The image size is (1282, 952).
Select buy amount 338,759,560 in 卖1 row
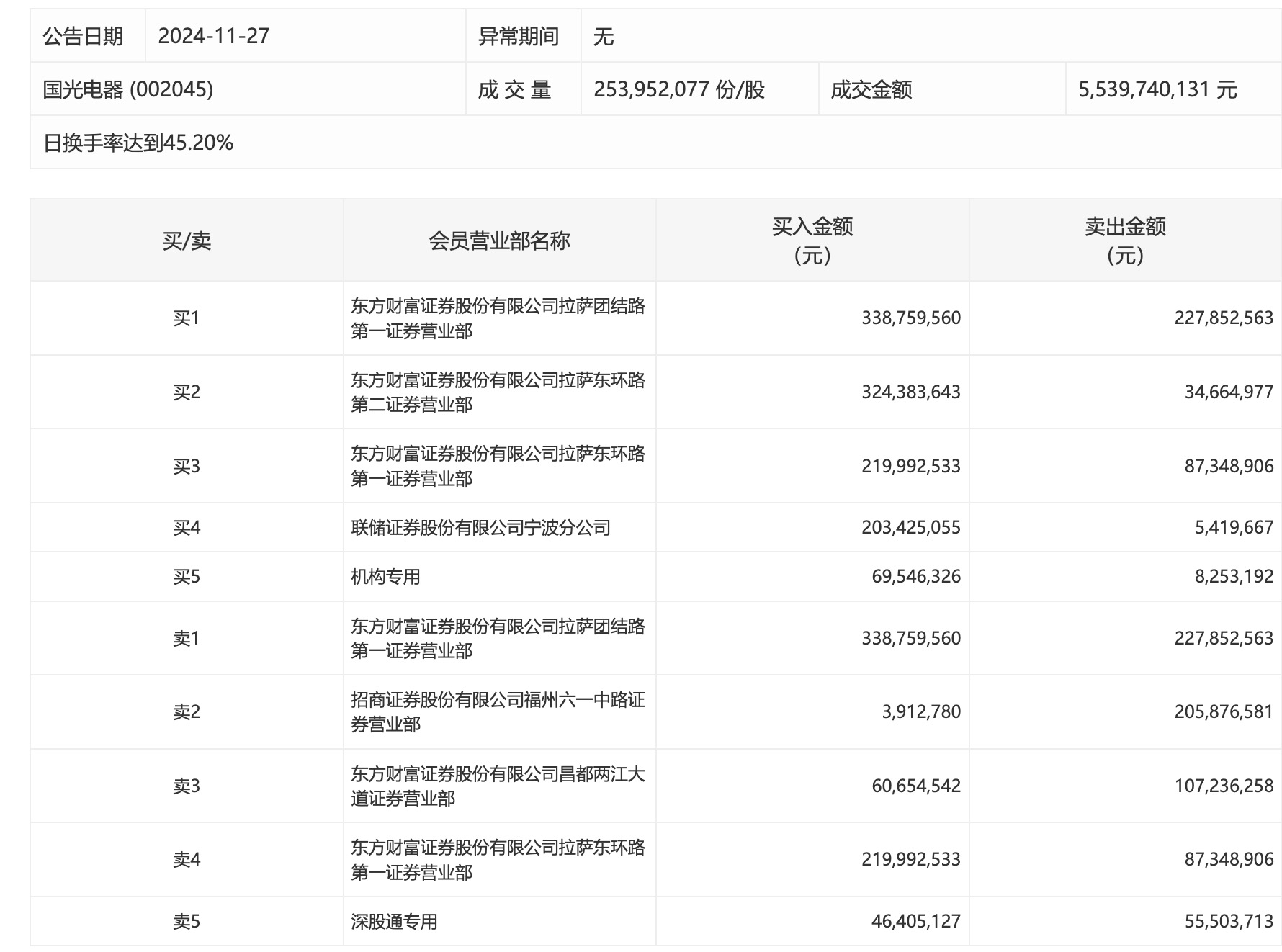point(911,638)
